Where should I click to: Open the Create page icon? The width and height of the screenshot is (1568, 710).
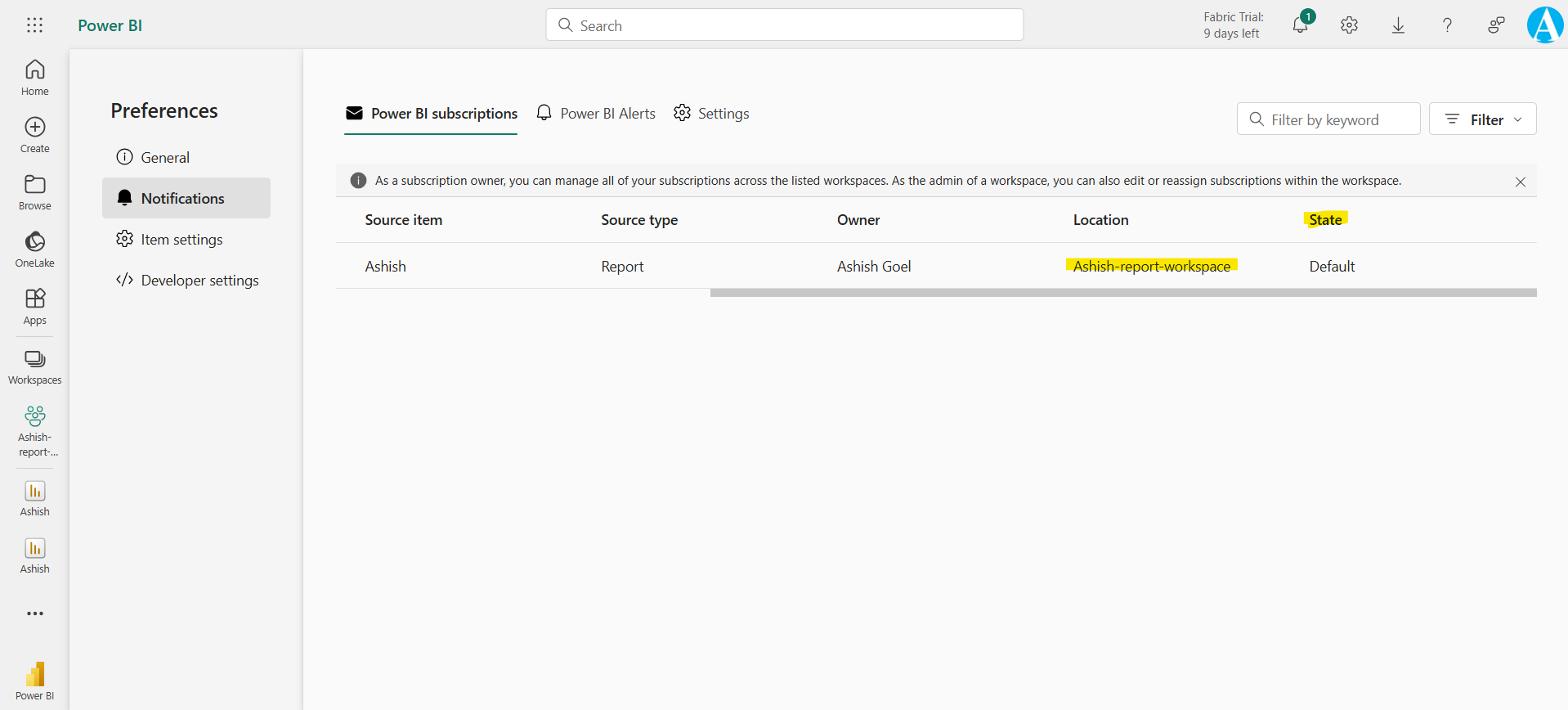pyautogui.click(x=34, y=135)
